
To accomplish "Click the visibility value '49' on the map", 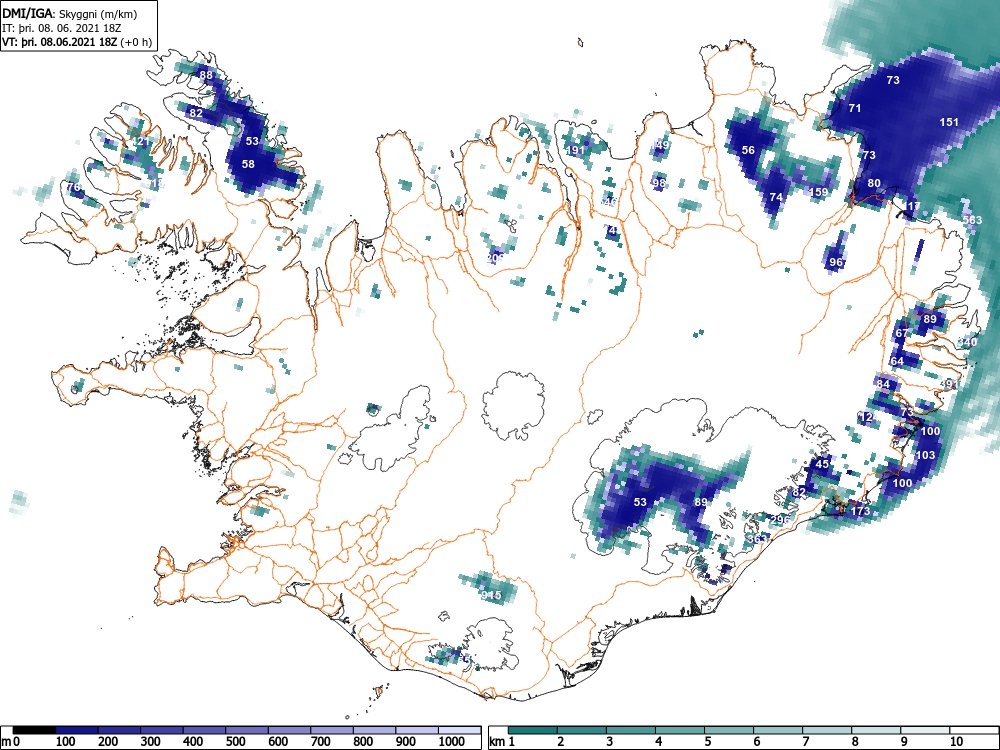I will tap(663, 145).
